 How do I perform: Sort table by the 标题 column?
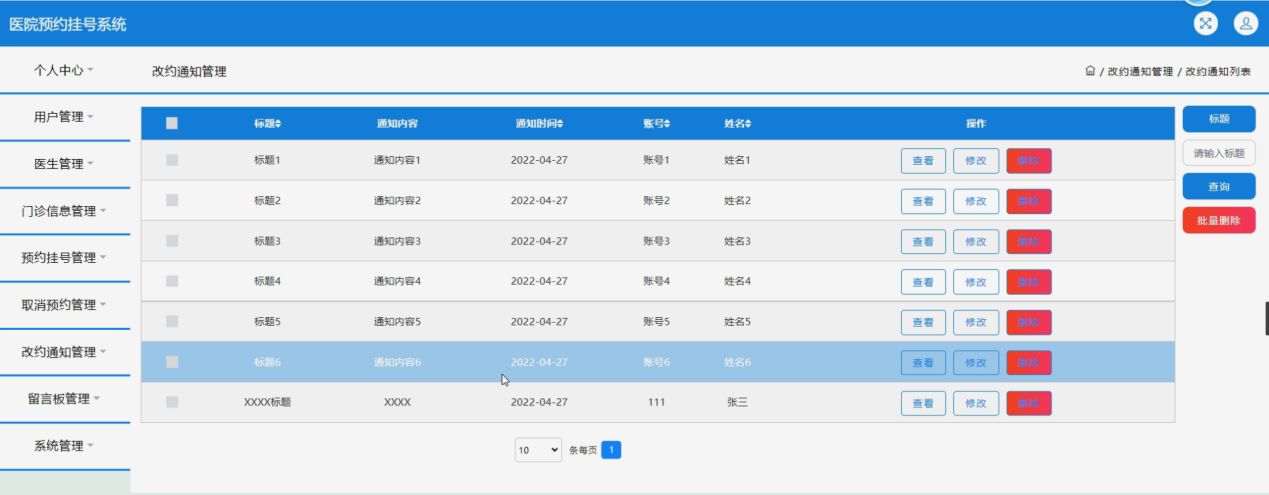tap(268, 124)
